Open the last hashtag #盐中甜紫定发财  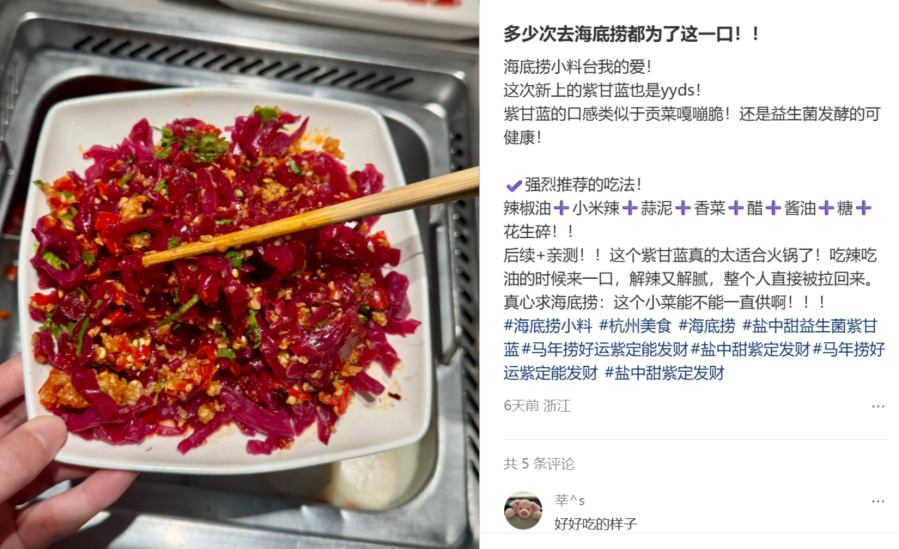pyautogui.click(x=665, y=373)
